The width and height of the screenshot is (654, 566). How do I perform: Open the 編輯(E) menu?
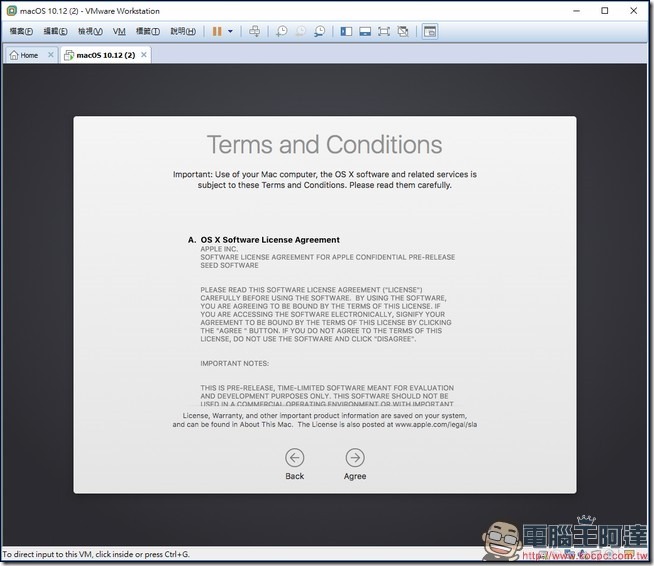(x=55, y=31)
